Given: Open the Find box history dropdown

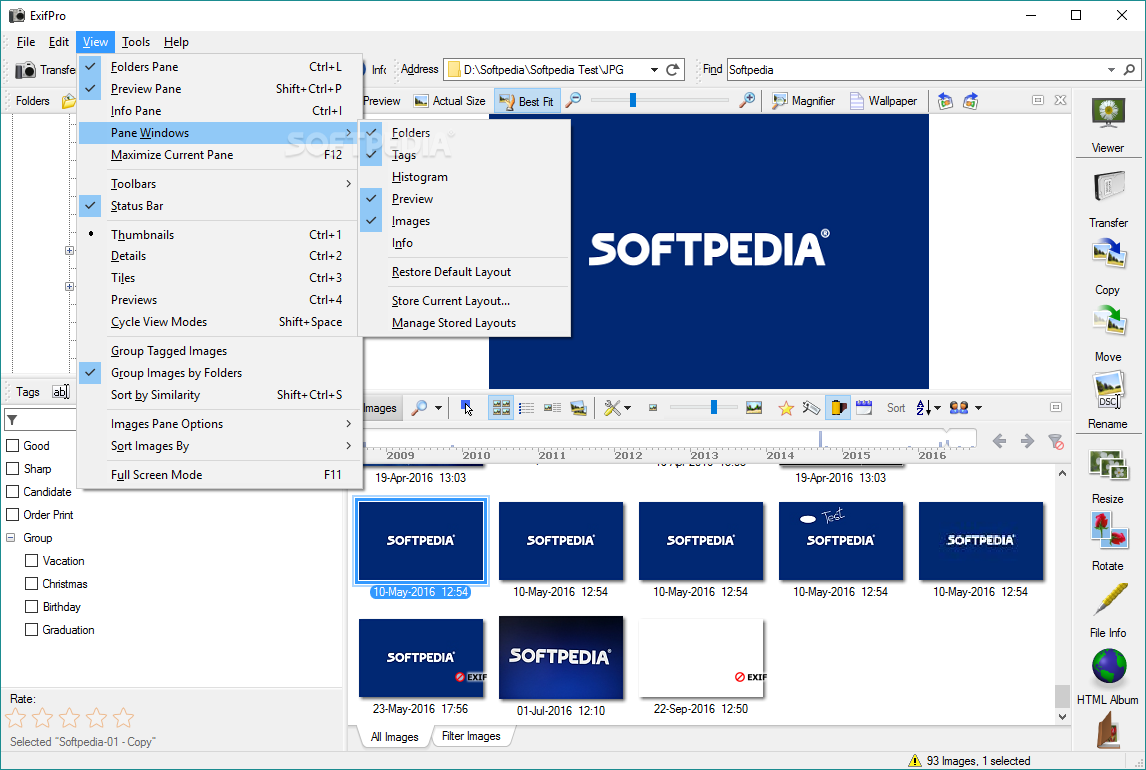Looking at the screenshot, I should click(x=1111, y=69).
